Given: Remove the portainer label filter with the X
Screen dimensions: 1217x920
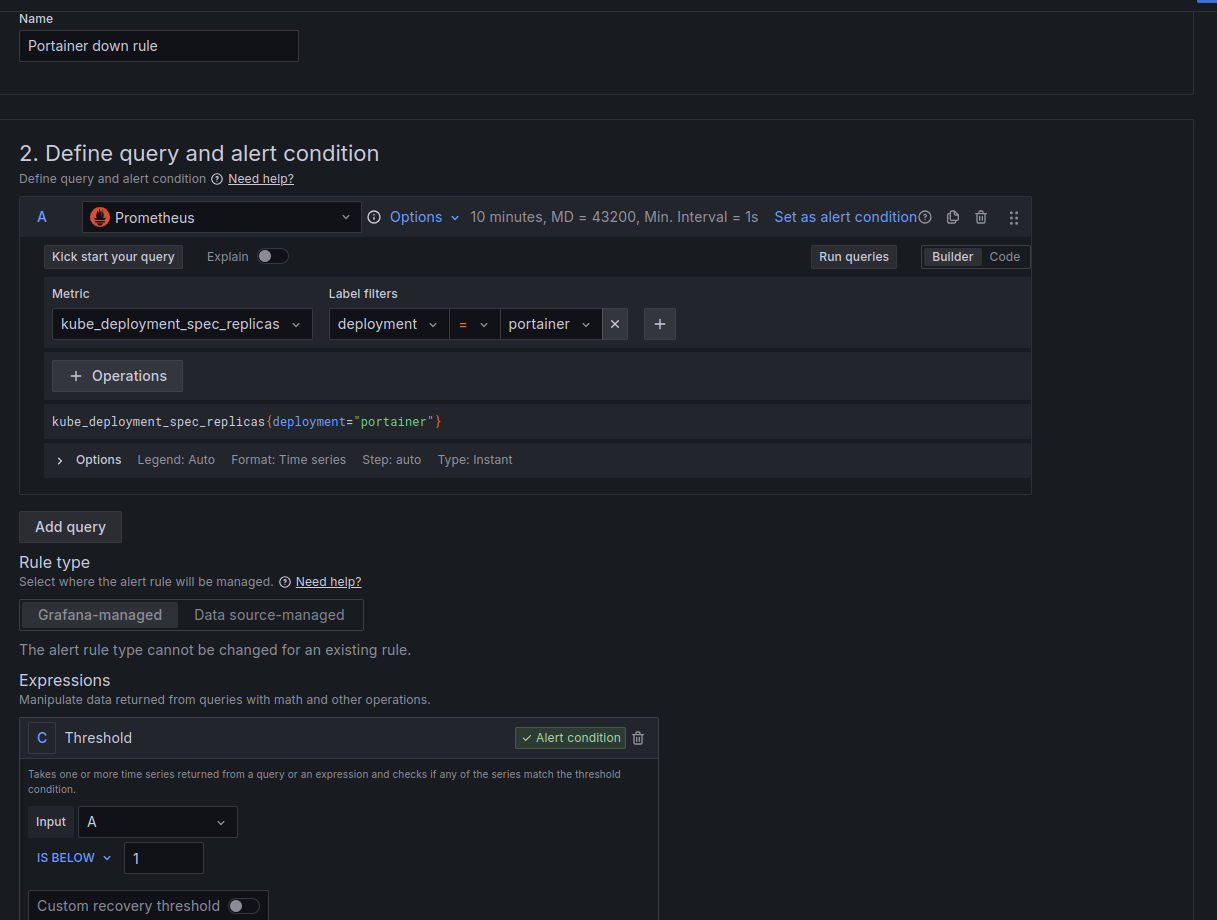Looking at the screenshot, I should pyautogui.click(x=615, y=324).
